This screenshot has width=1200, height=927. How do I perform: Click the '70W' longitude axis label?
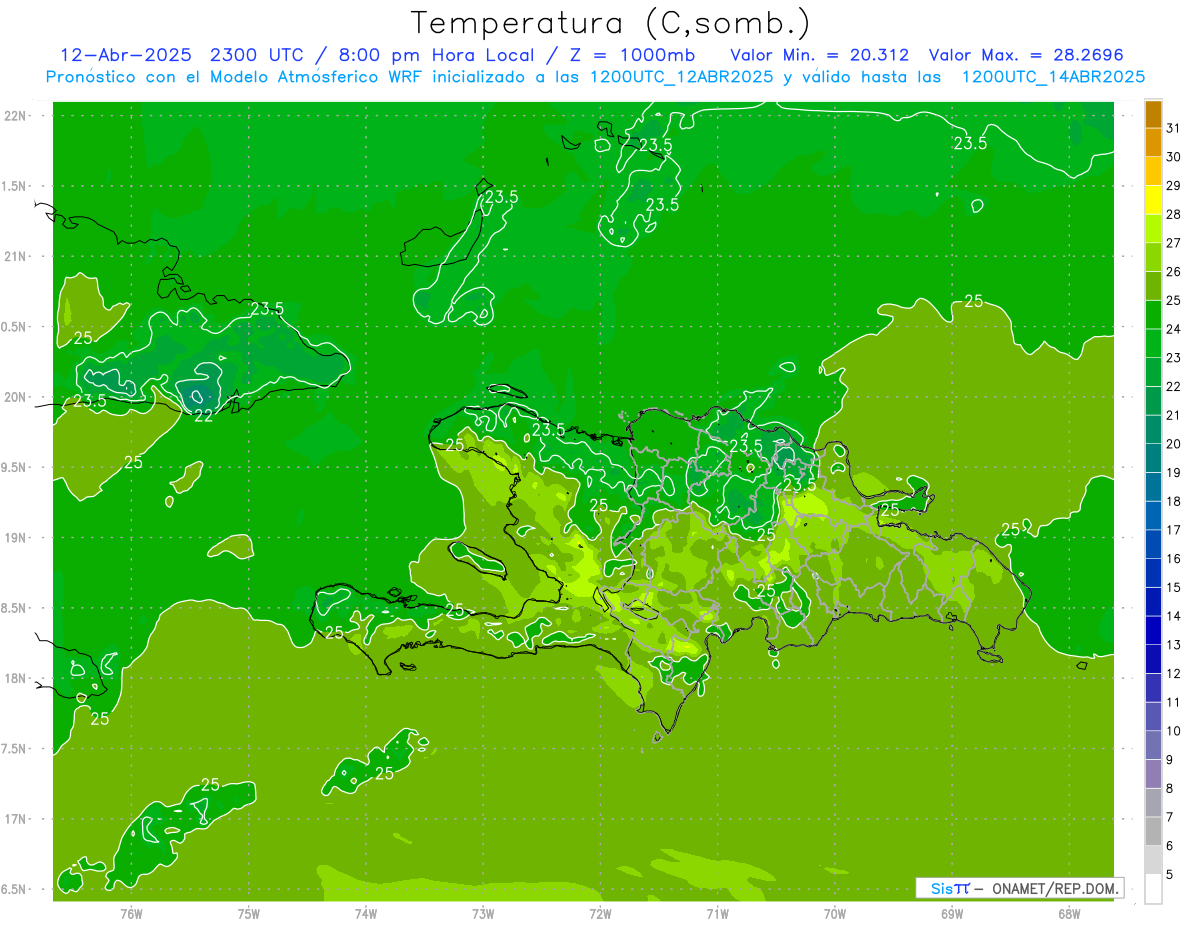834,915
